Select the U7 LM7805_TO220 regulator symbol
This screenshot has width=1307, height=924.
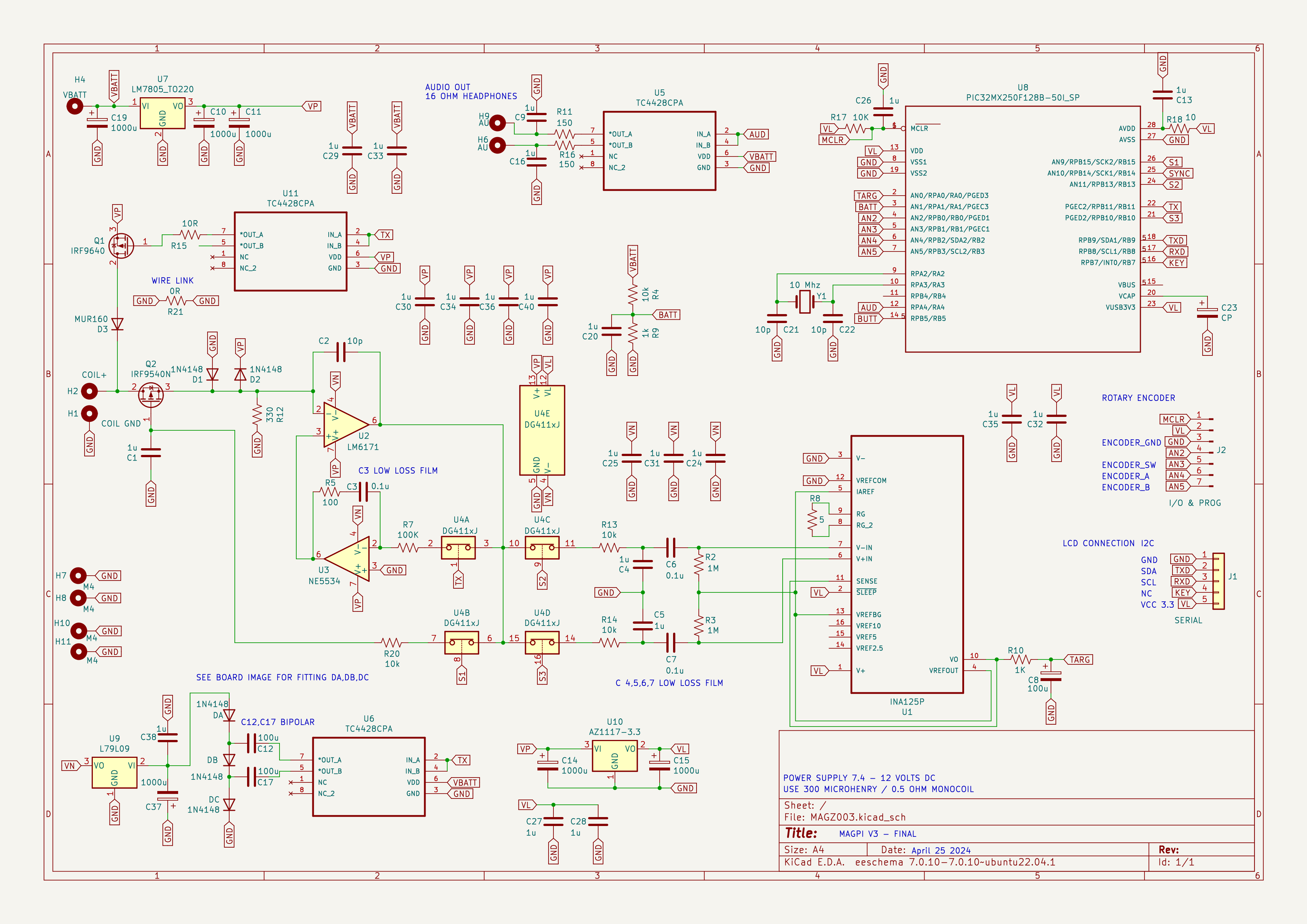tap(162, 114)
